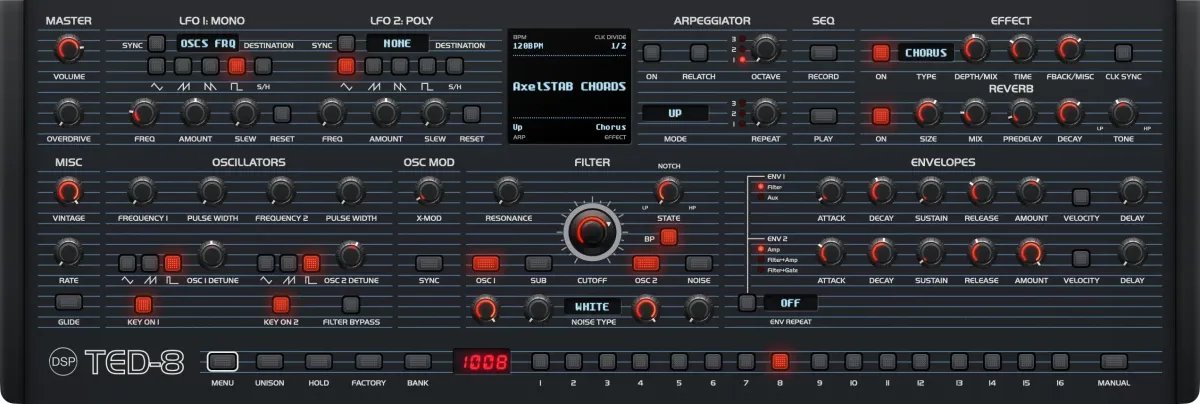
Task: Toggle the oscillator mod SYNC button
Action: [x=429, y=263]
